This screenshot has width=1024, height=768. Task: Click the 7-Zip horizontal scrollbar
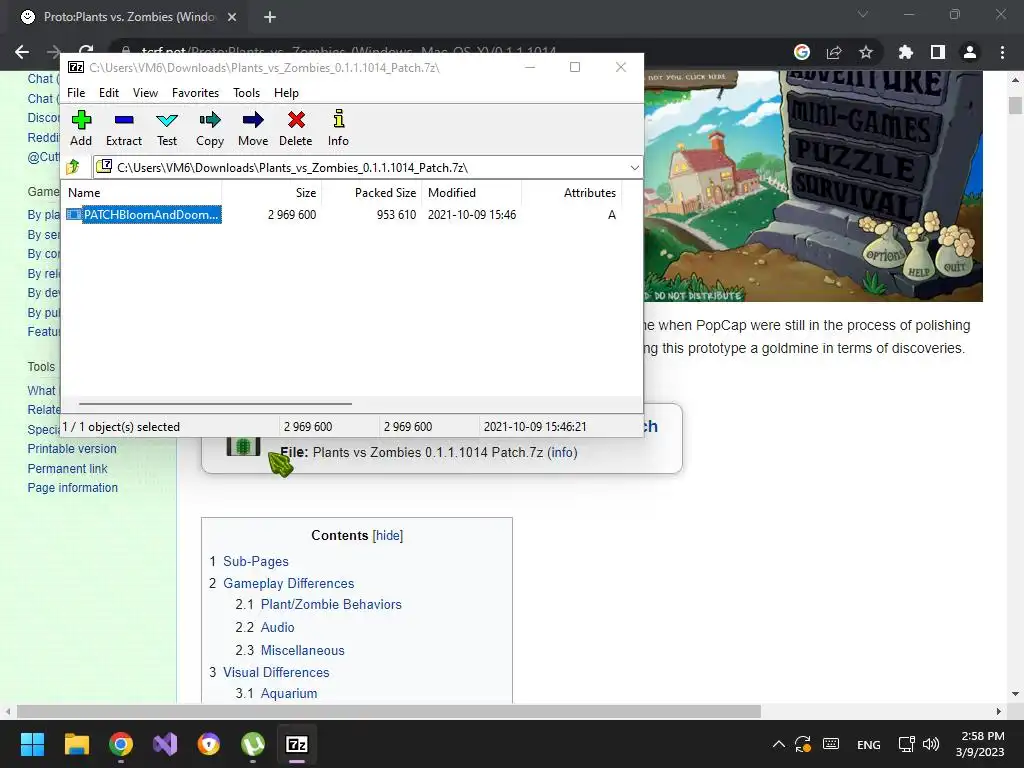(216, 404)
